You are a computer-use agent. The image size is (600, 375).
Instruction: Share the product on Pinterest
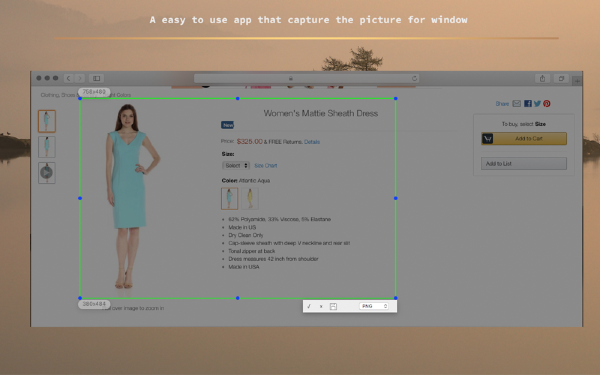click(x=546, y=103)
